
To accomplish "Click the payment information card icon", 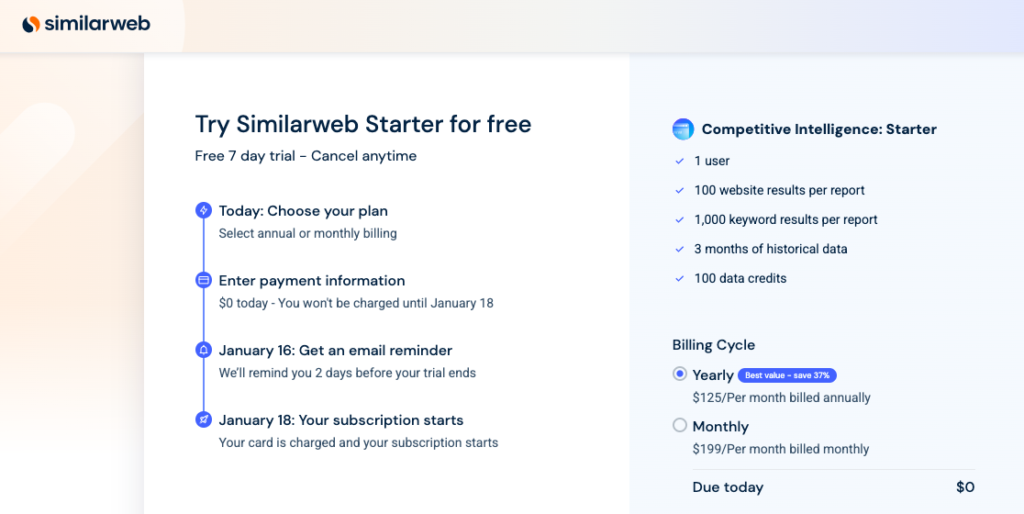I will click(203, 280).
